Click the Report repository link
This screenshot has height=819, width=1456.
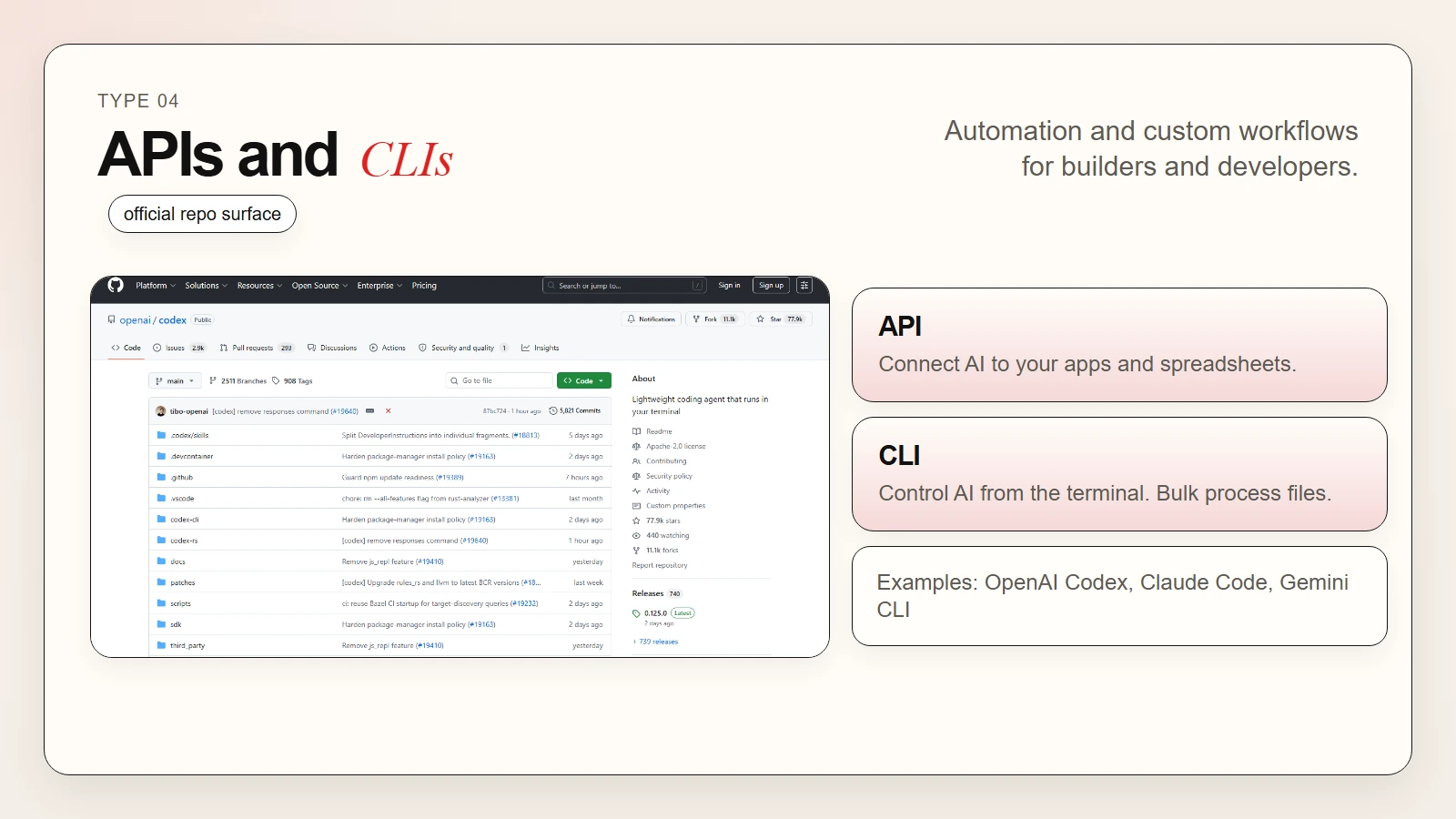click(x=660, y=565)
